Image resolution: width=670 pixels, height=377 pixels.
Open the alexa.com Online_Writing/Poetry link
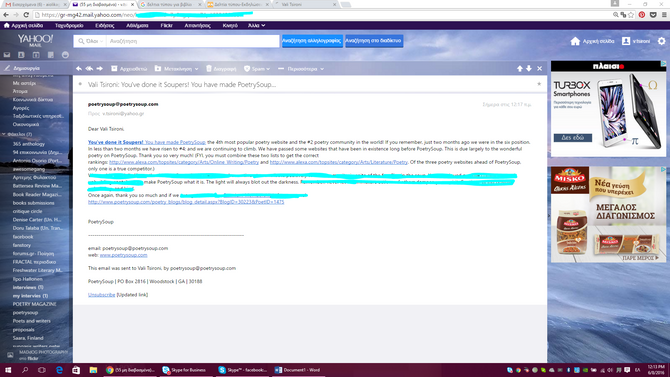coord(184,162)
